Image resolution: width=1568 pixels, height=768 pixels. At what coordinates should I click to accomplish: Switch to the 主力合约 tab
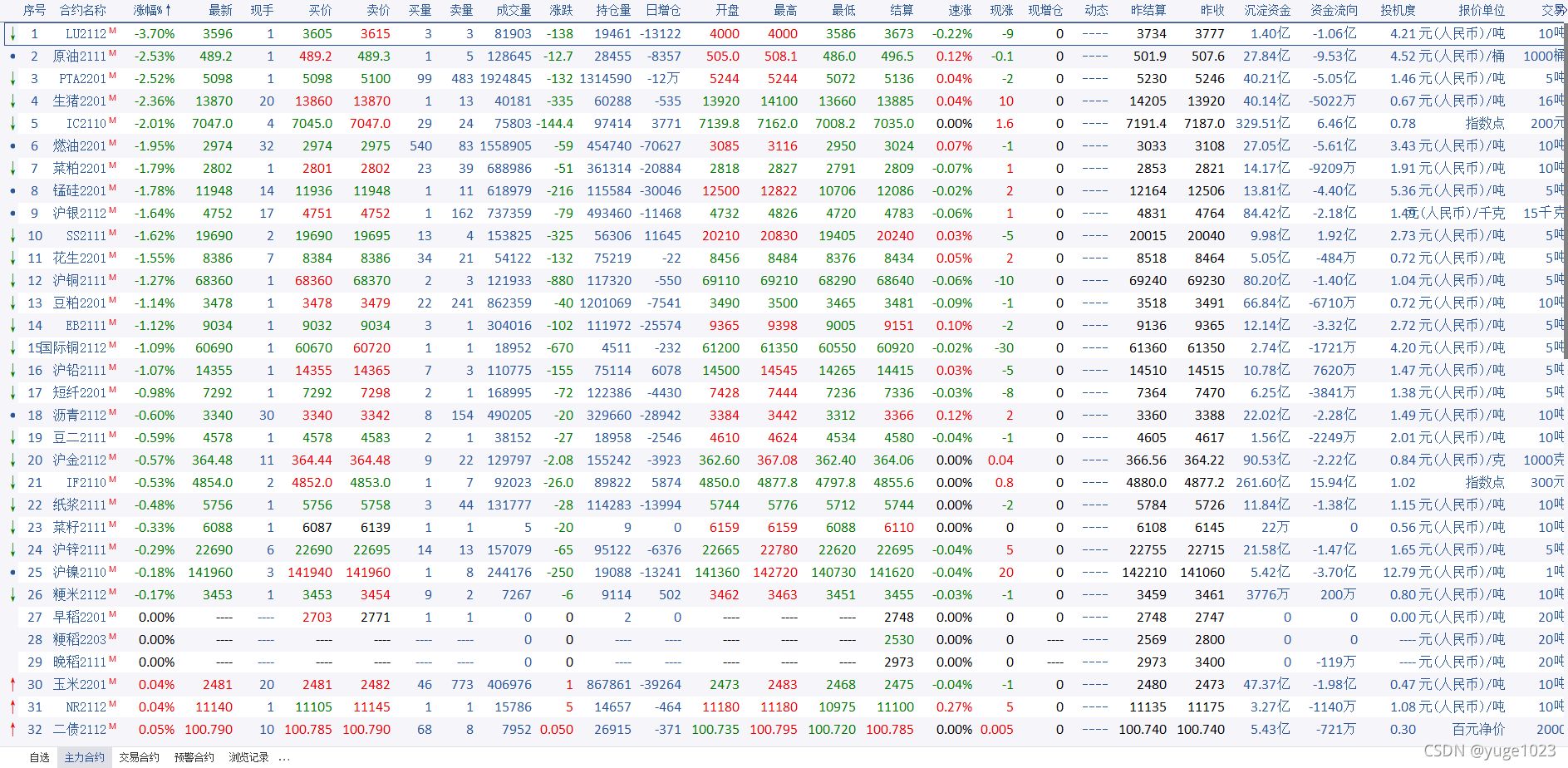point(85,757)
